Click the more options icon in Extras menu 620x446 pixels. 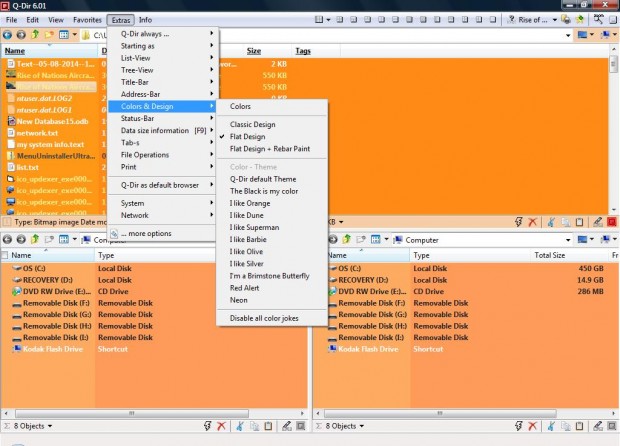[x=114, y=234]
